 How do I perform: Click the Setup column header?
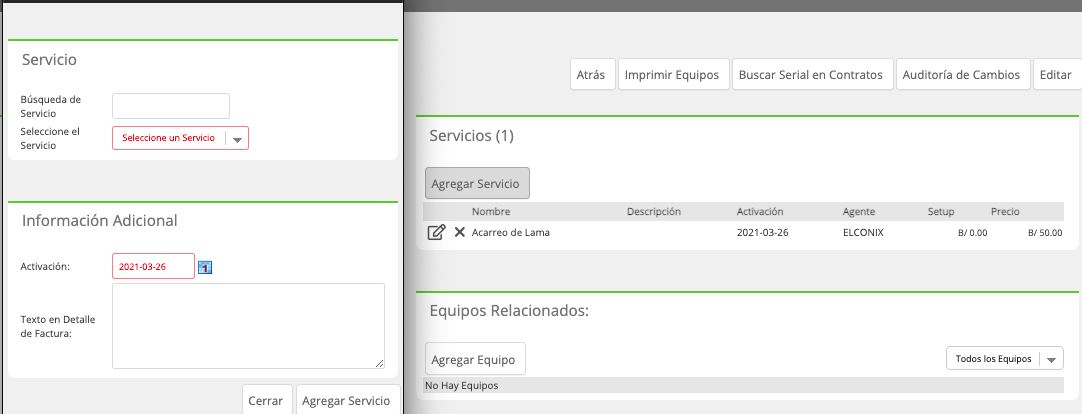point(941,212)
